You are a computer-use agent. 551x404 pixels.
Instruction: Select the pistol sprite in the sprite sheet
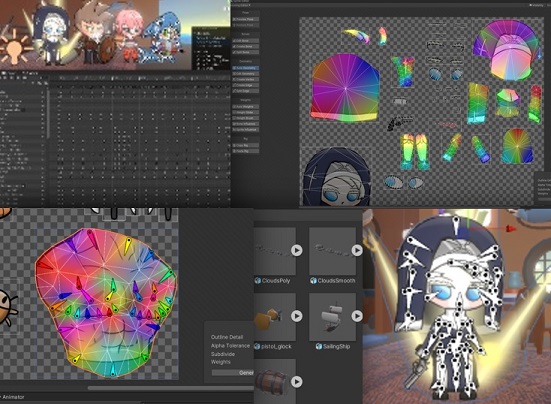click(400, 123)
